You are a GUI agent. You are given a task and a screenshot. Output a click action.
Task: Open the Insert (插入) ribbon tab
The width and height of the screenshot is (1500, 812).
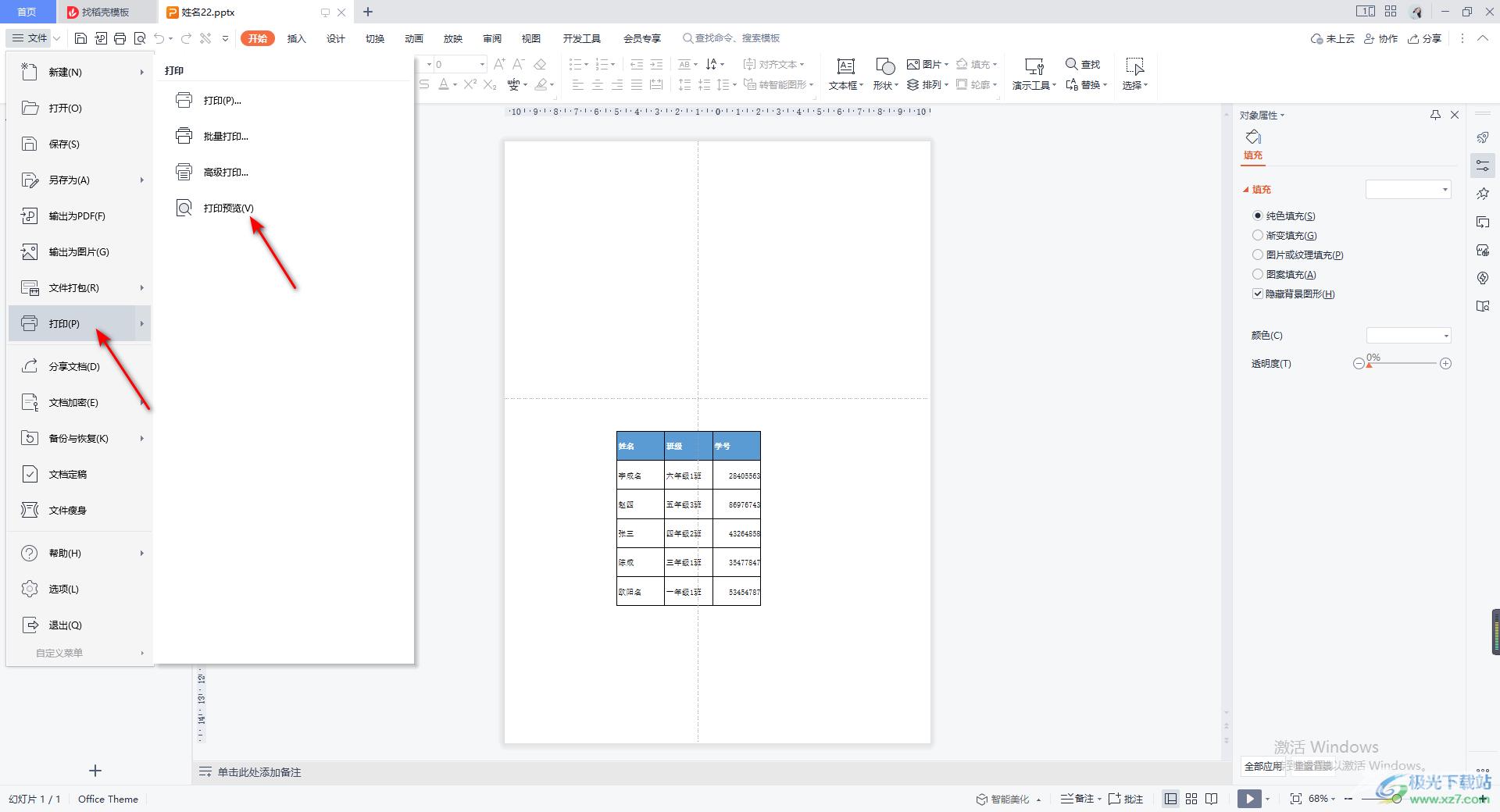pyautogui.click(x=297, y=38)
